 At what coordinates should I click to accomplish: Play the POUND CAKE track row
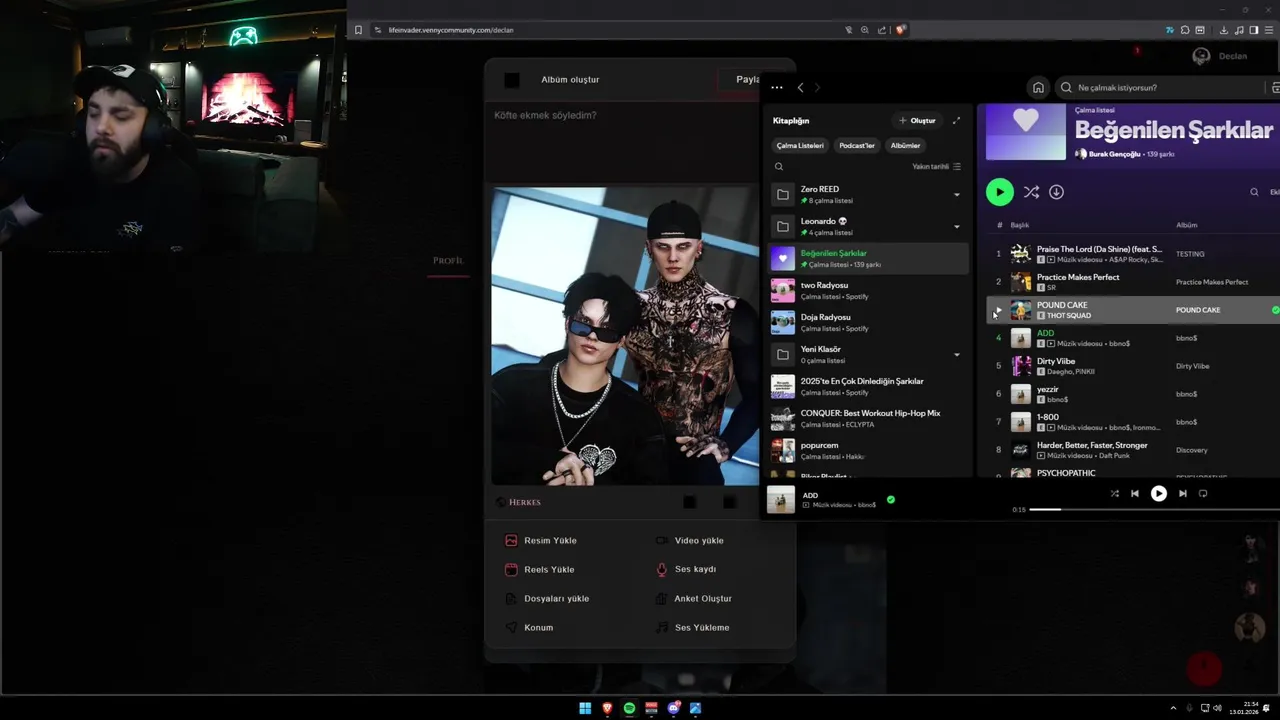pos(997,310)
